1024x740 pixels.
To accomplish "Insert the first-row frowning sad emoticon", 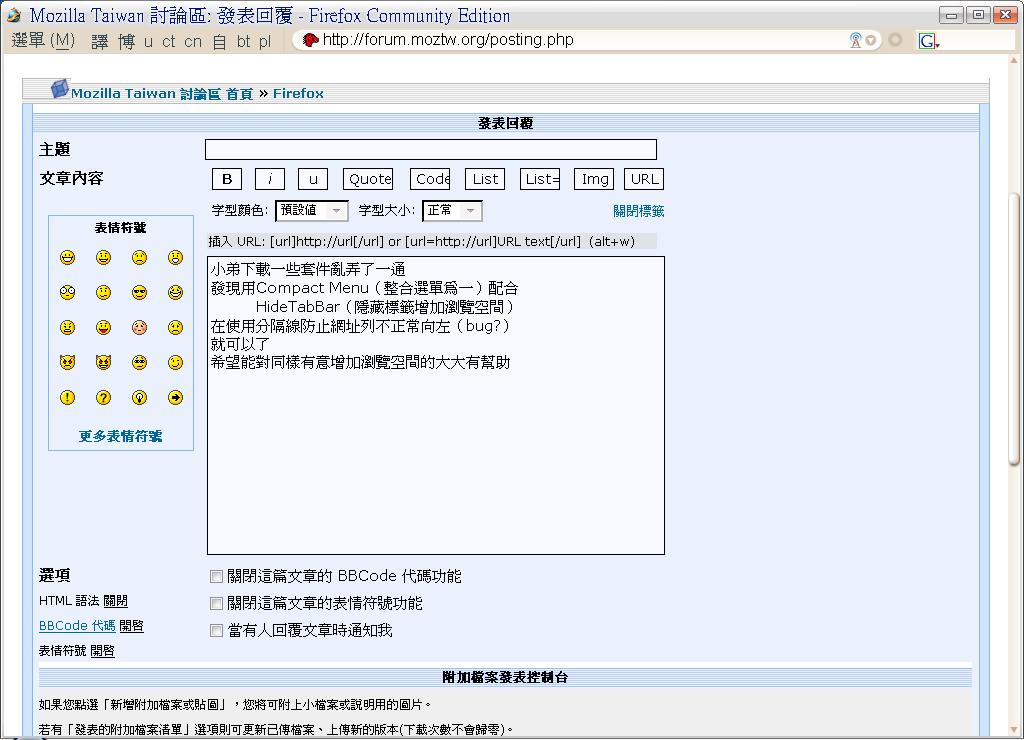I will [x=139, y=257].
